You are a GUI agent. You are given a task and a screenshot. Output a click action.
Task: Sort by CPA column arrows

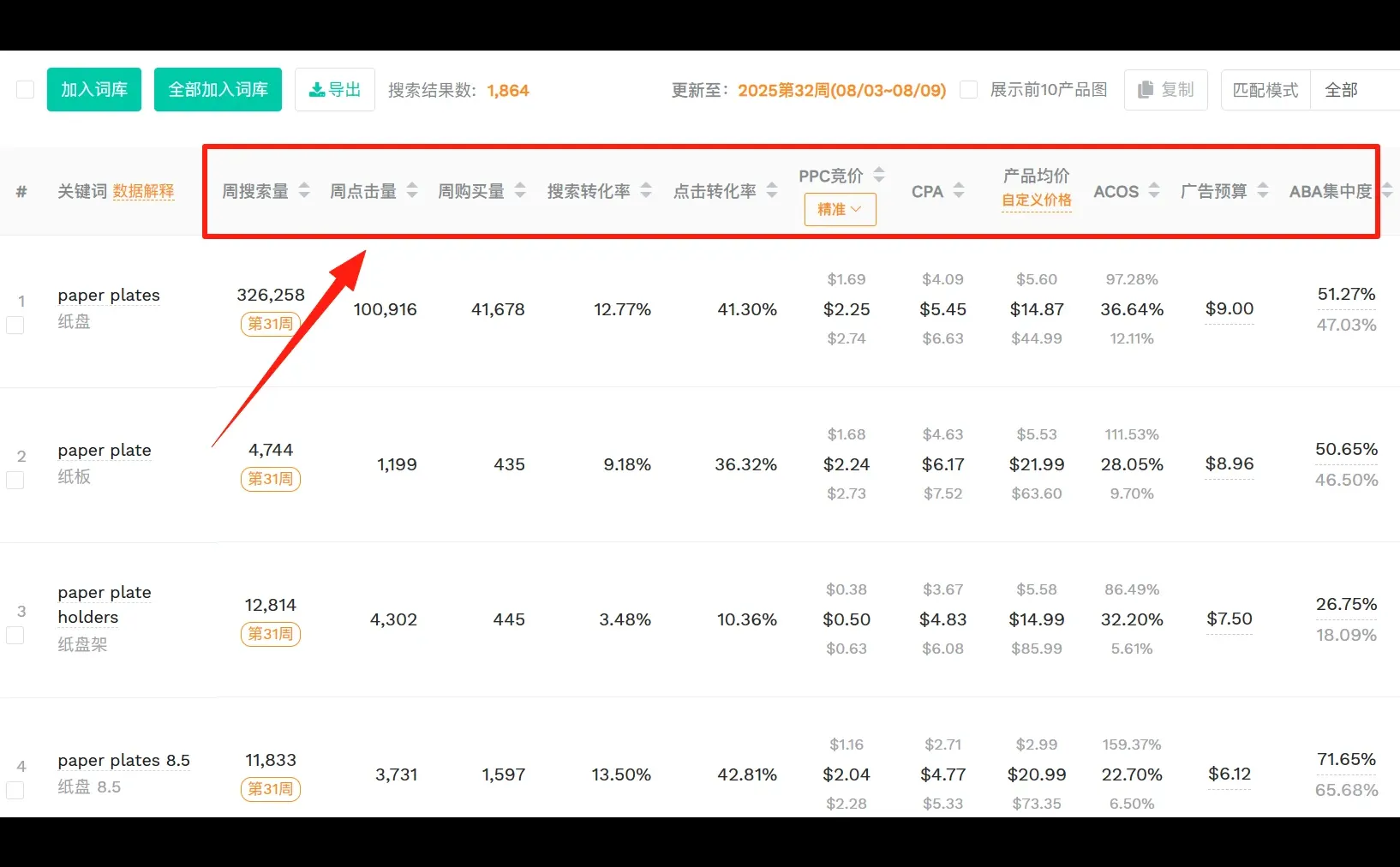959,190
